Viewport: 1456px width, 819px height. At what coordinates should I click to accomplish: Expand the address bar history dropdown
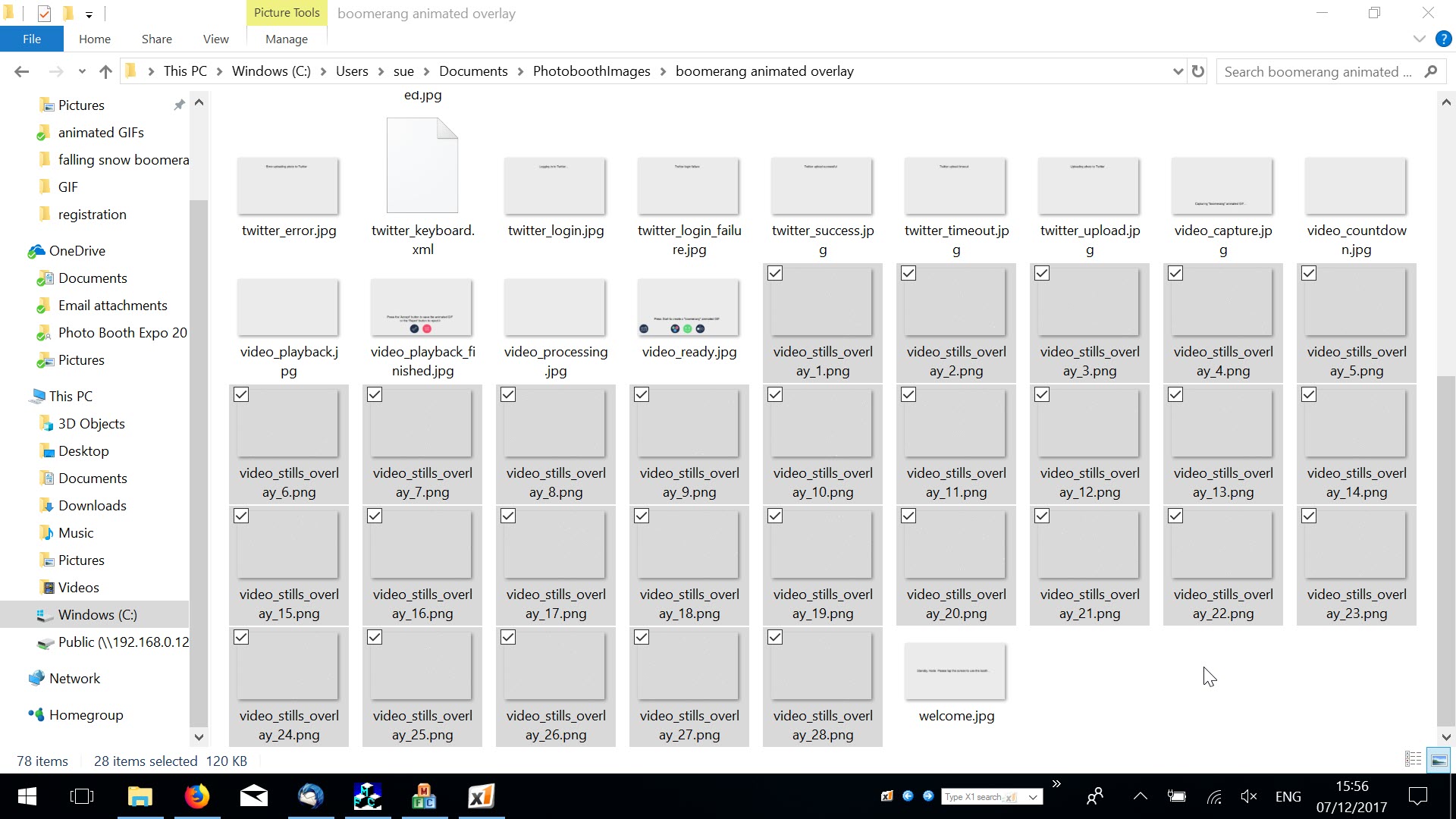coord(1178,71)
